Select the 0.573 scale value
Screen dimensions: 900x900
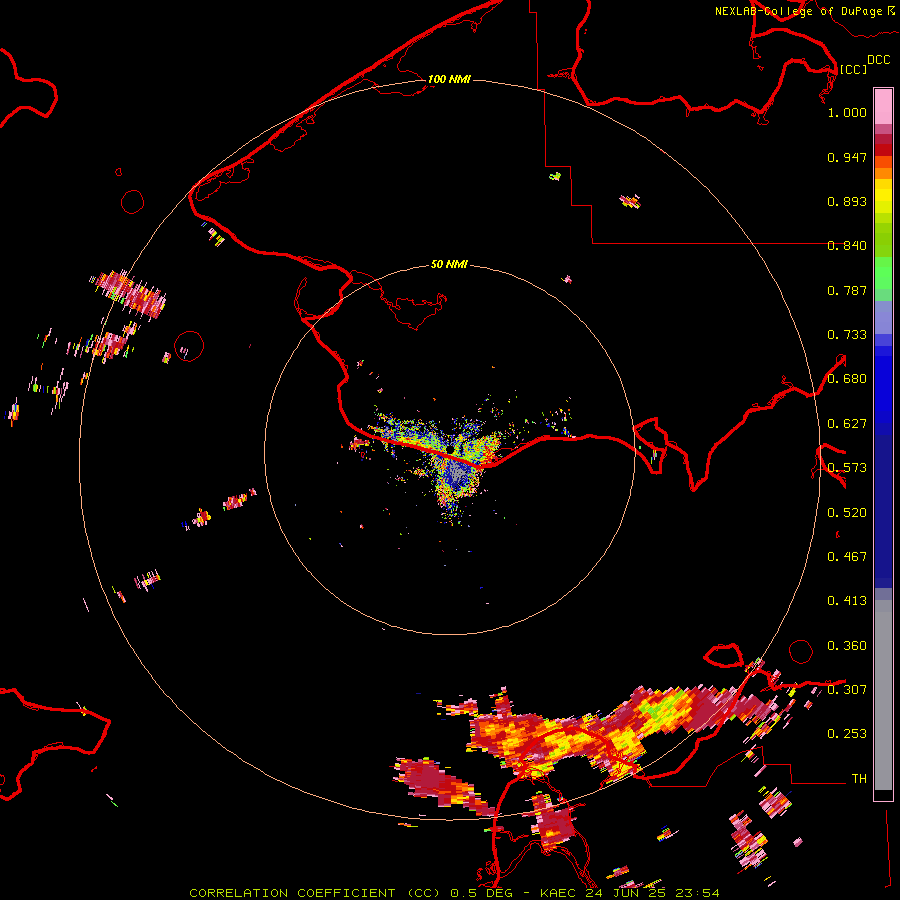coord(847,468)
